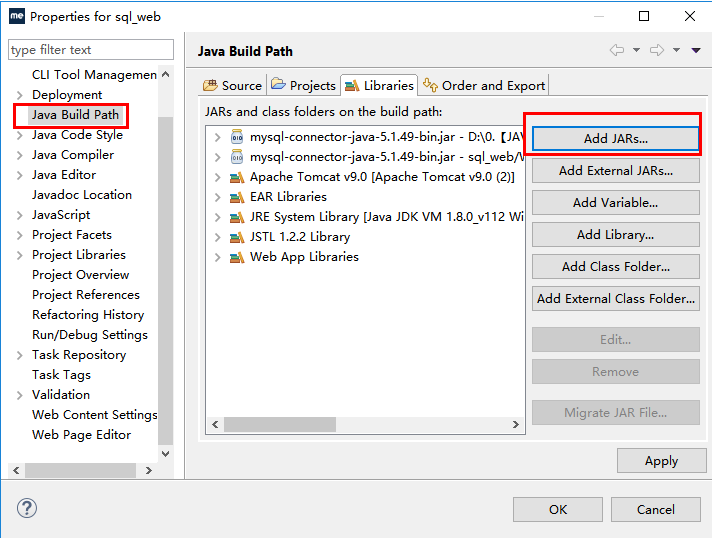
Task: Expand the Task Repository node
Action: click(x=19, y=355)
